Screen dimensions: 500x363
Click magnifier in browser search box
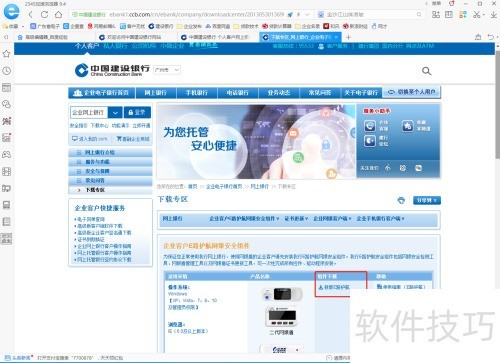(419, 14)
